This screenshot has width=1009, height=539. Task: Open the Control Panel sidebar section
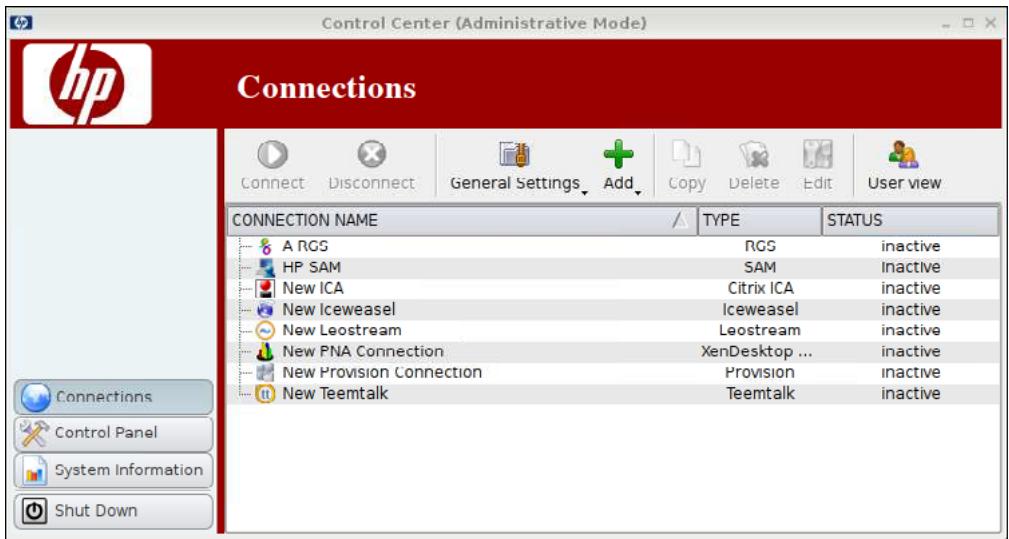(x=113, y=433)
